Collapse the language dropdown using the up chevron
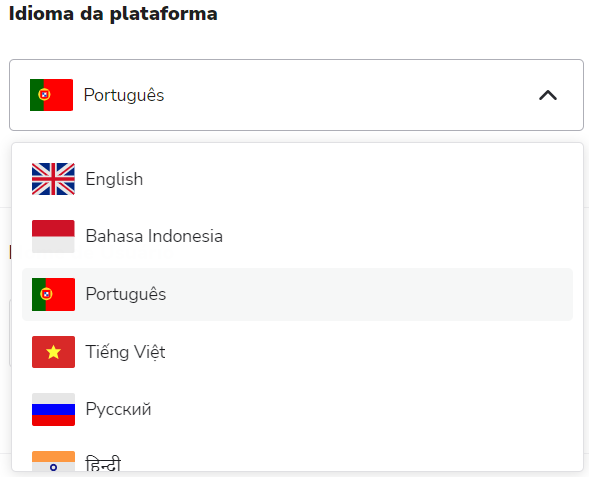 tap(548, 95)
